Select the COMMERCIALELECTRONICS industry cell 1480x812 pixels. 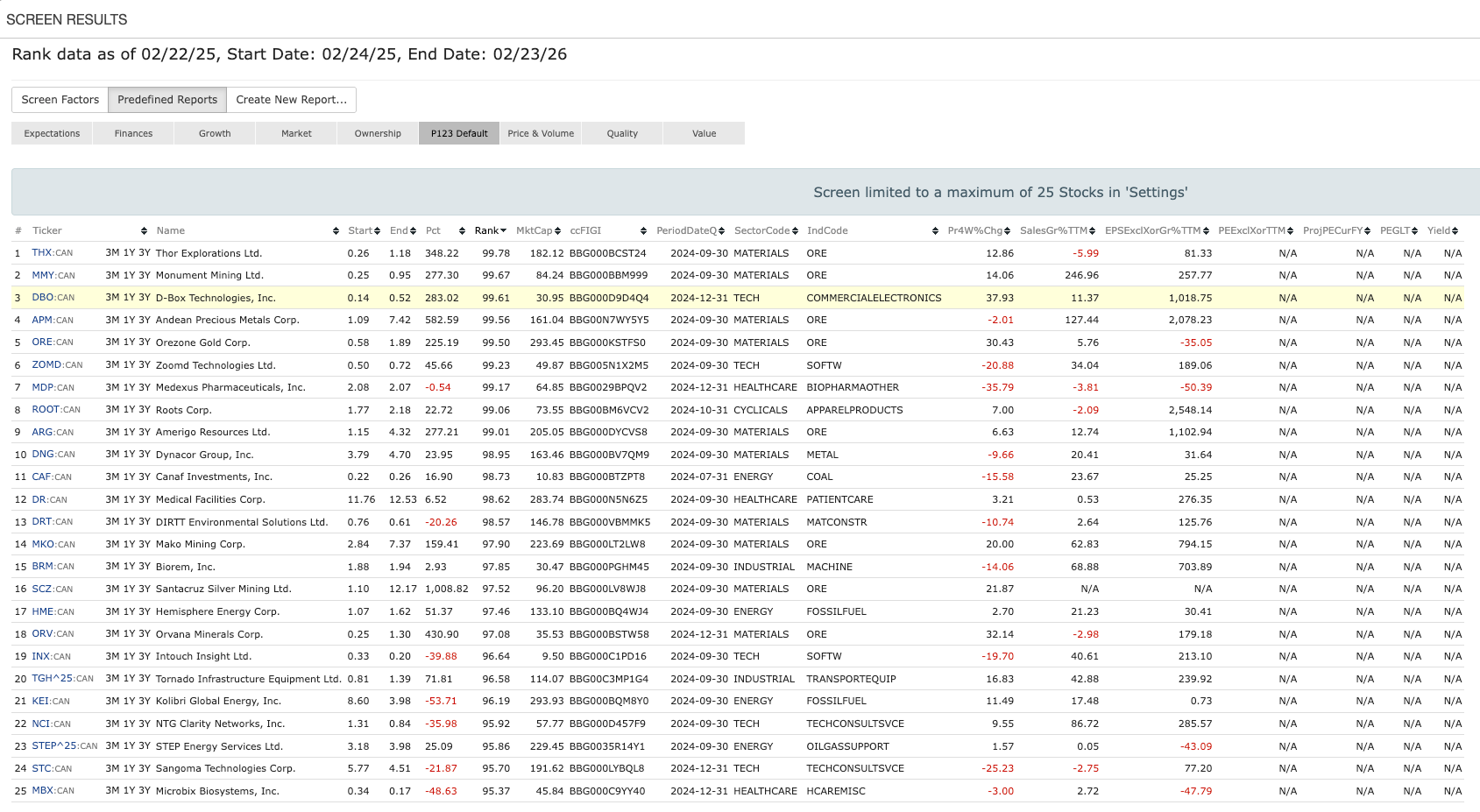tap(874, 298)
